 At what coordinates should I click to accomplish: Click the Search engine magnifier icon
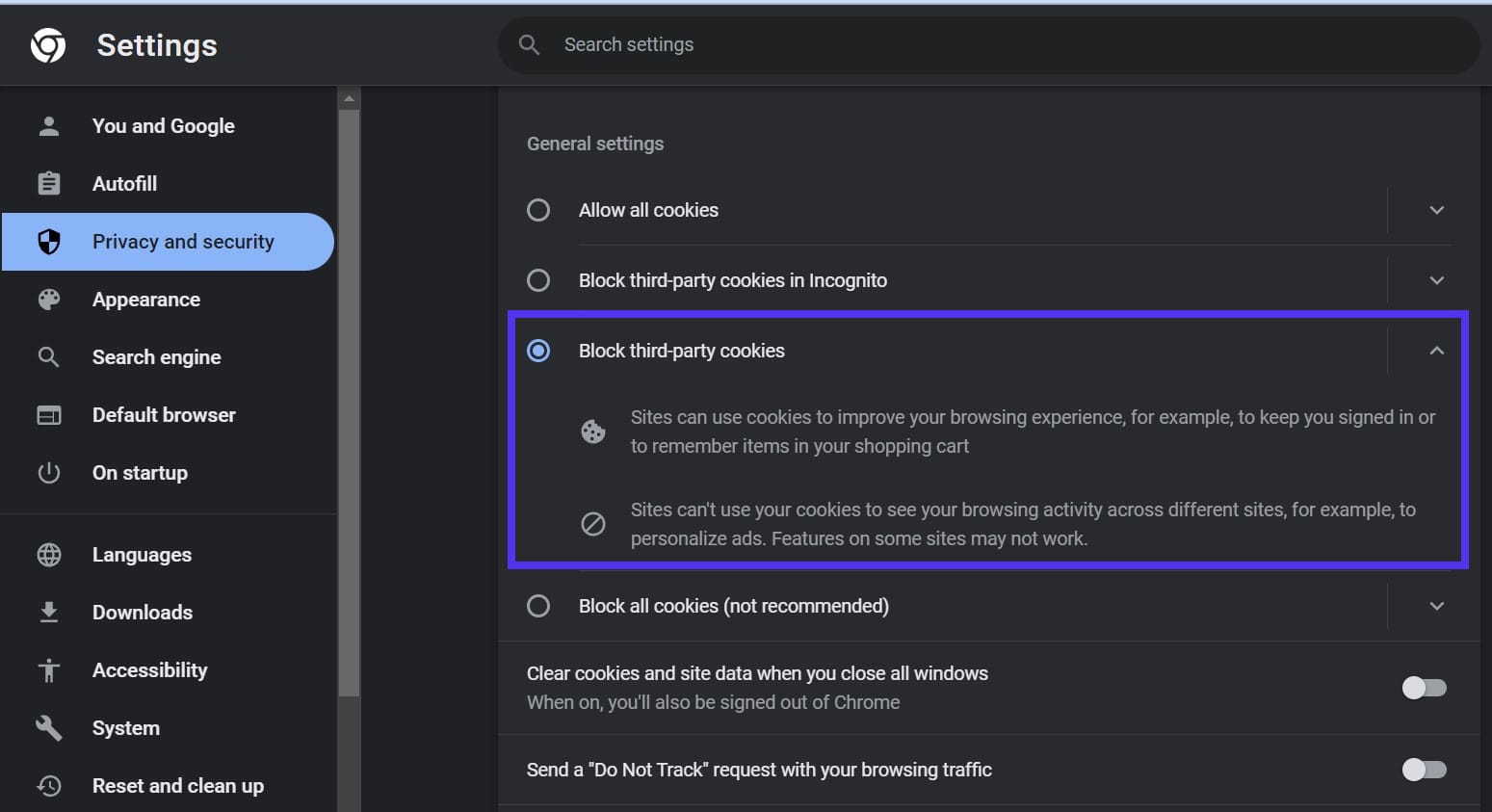tap(49, 357)
